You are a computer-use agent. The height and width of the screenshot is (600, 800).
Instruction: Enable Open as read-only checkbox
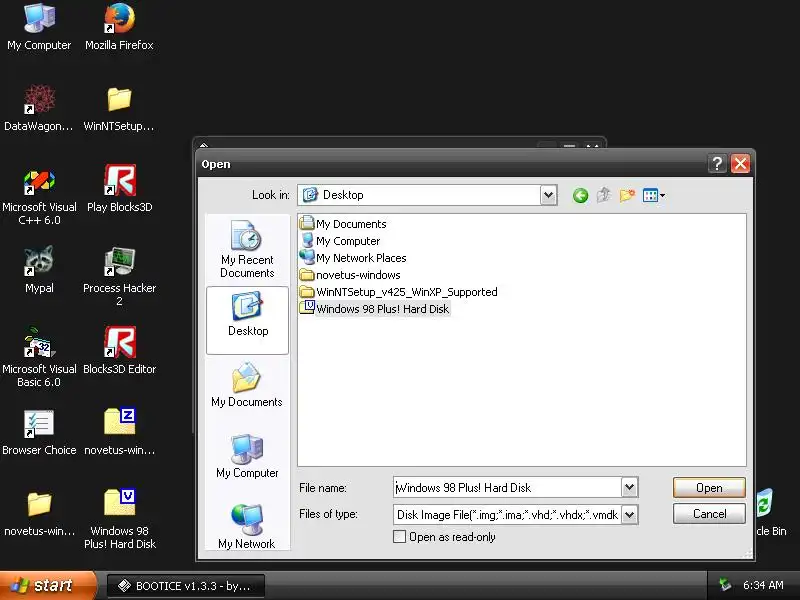399,537
